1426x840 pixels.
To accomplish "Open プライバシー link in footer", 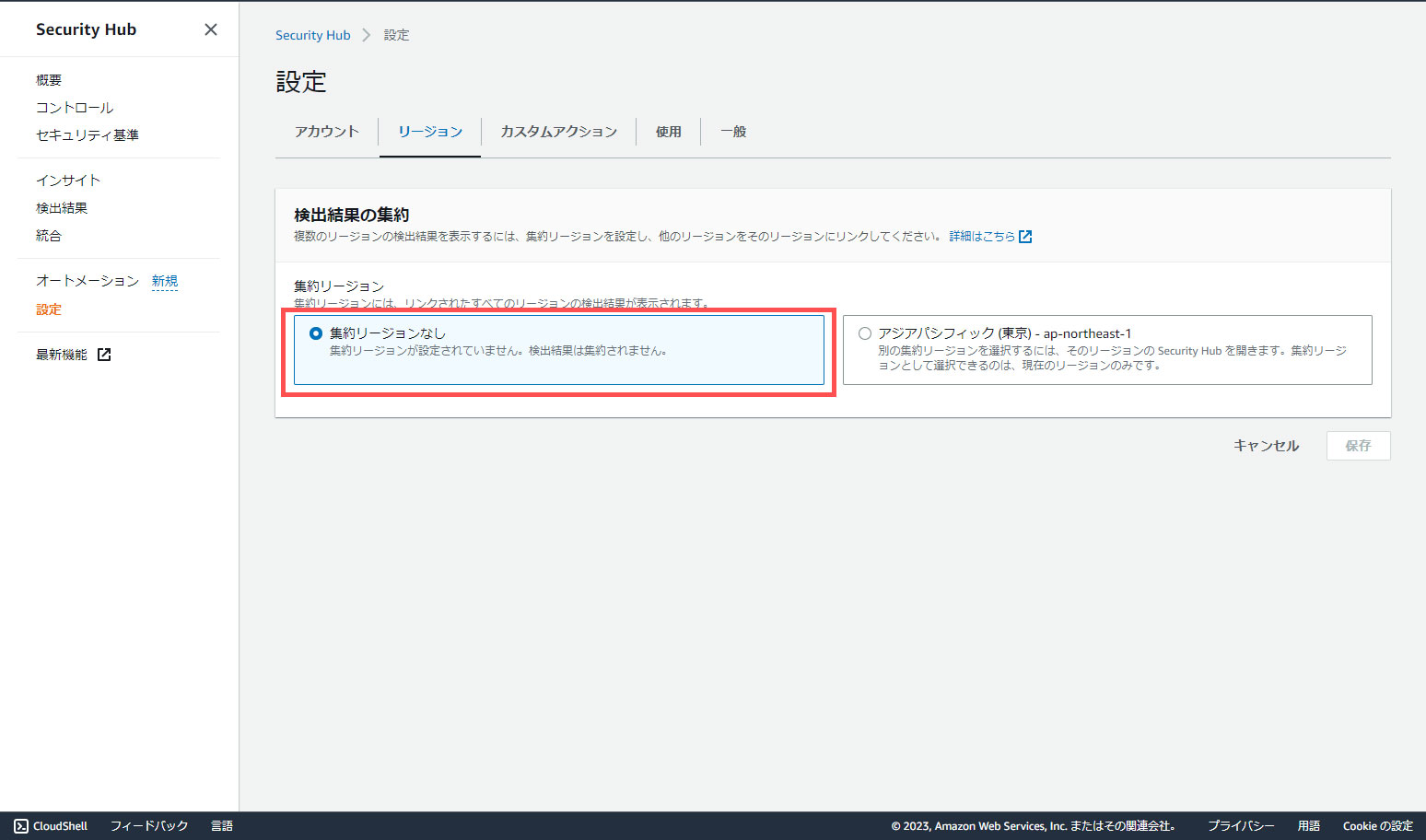I will pos(1241,826).
